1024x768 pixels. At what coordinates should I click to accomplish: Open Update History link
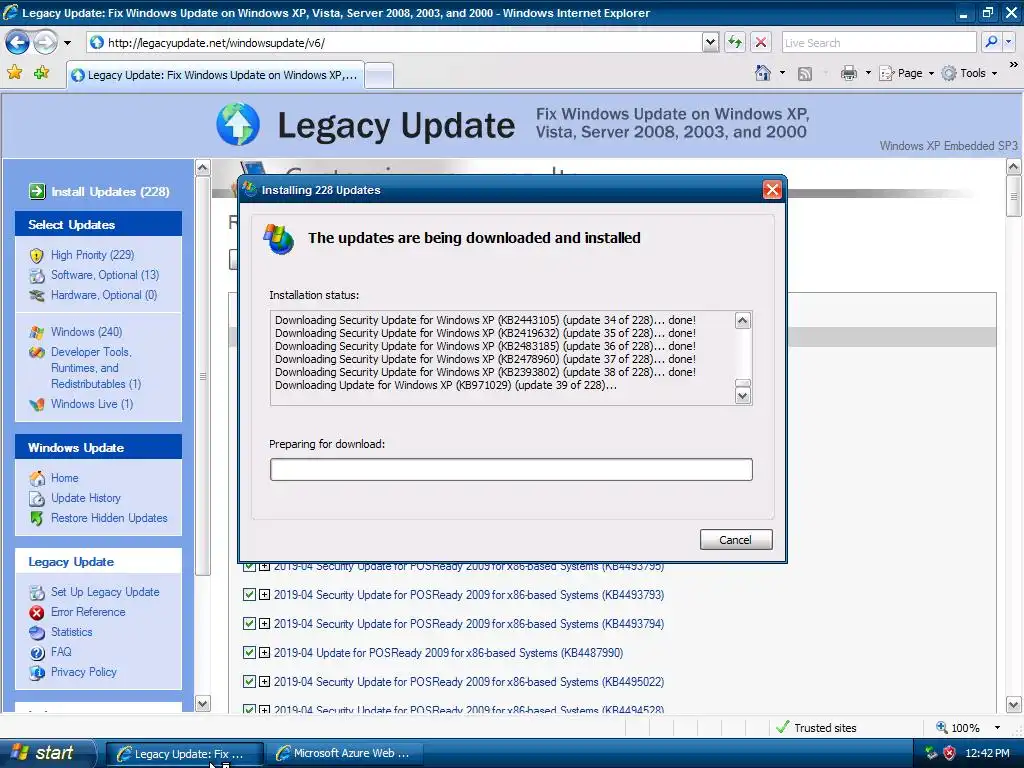coord(86,498)
